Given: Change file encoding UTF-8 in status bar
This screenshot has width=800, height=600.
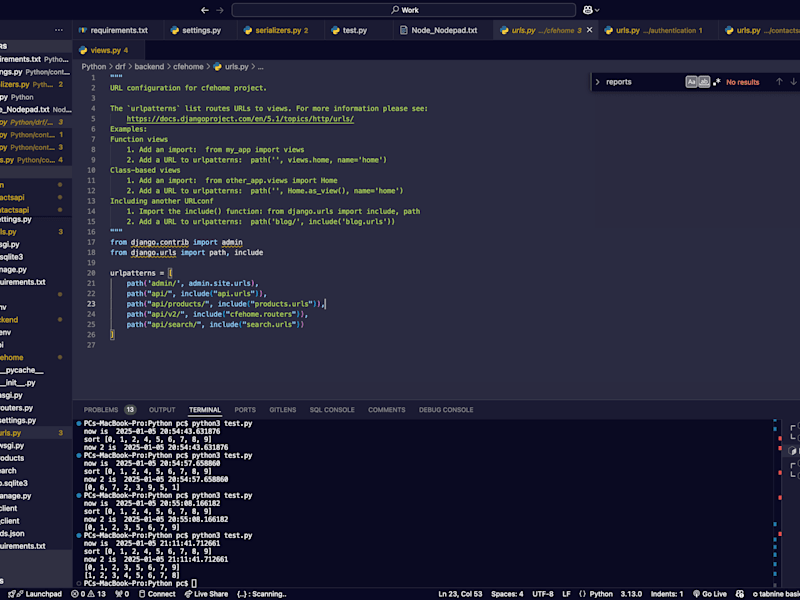Looking at the screenshot, I should click(542, 594).
